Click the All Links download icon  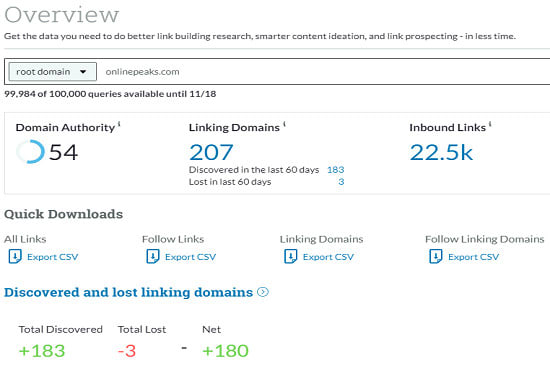click(15, 256)
